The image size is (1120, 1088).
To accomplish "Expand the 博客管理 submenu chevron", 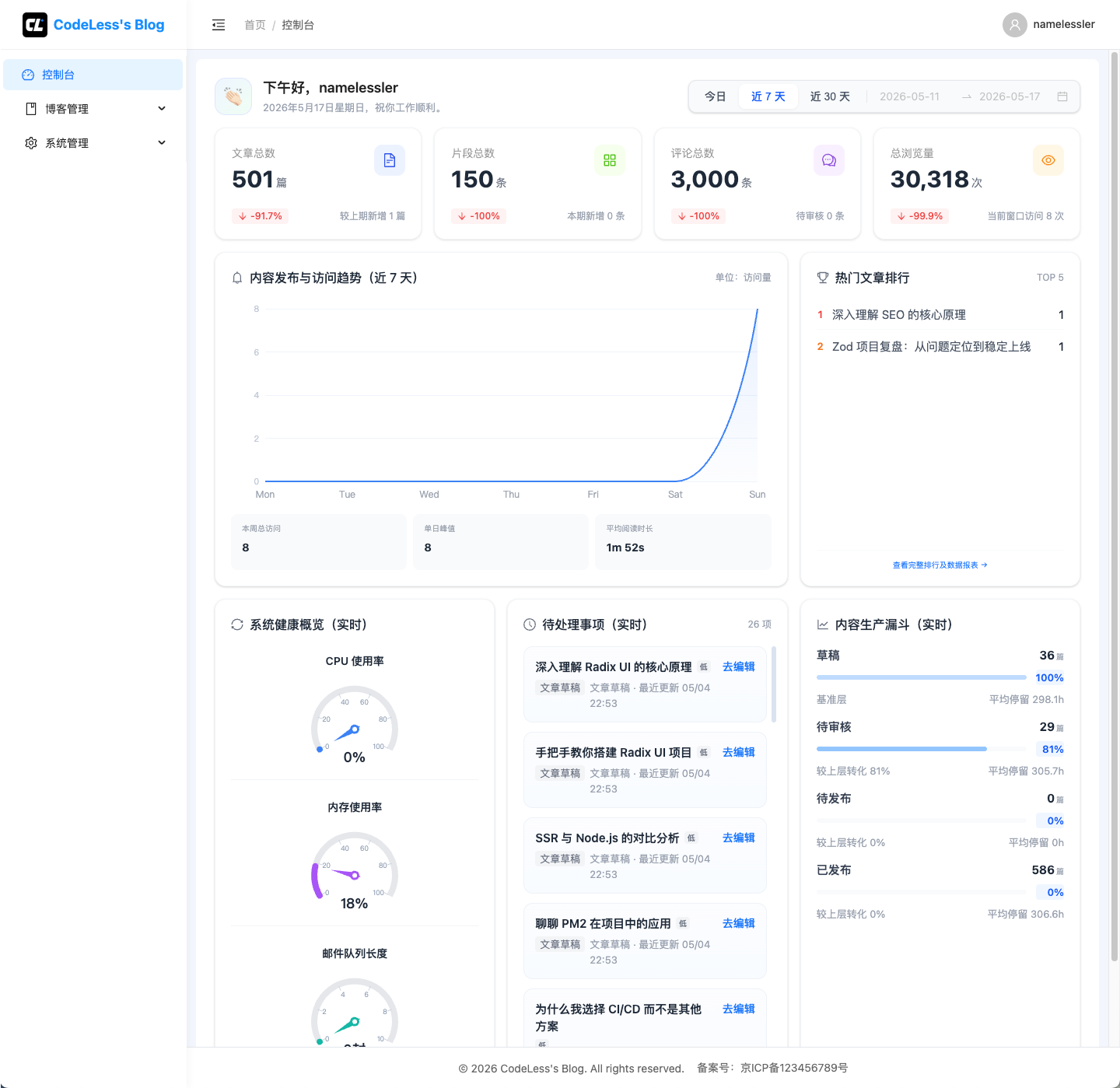I will 162,108.
